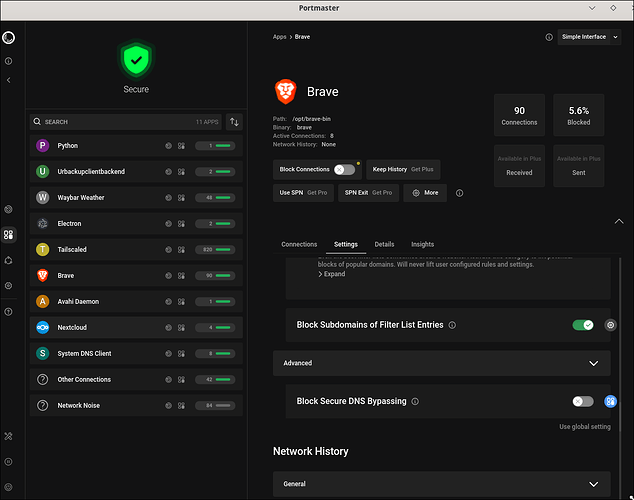Click the app Search input field
The height and width of the screenshot is (500, 634).
point(126,122)
